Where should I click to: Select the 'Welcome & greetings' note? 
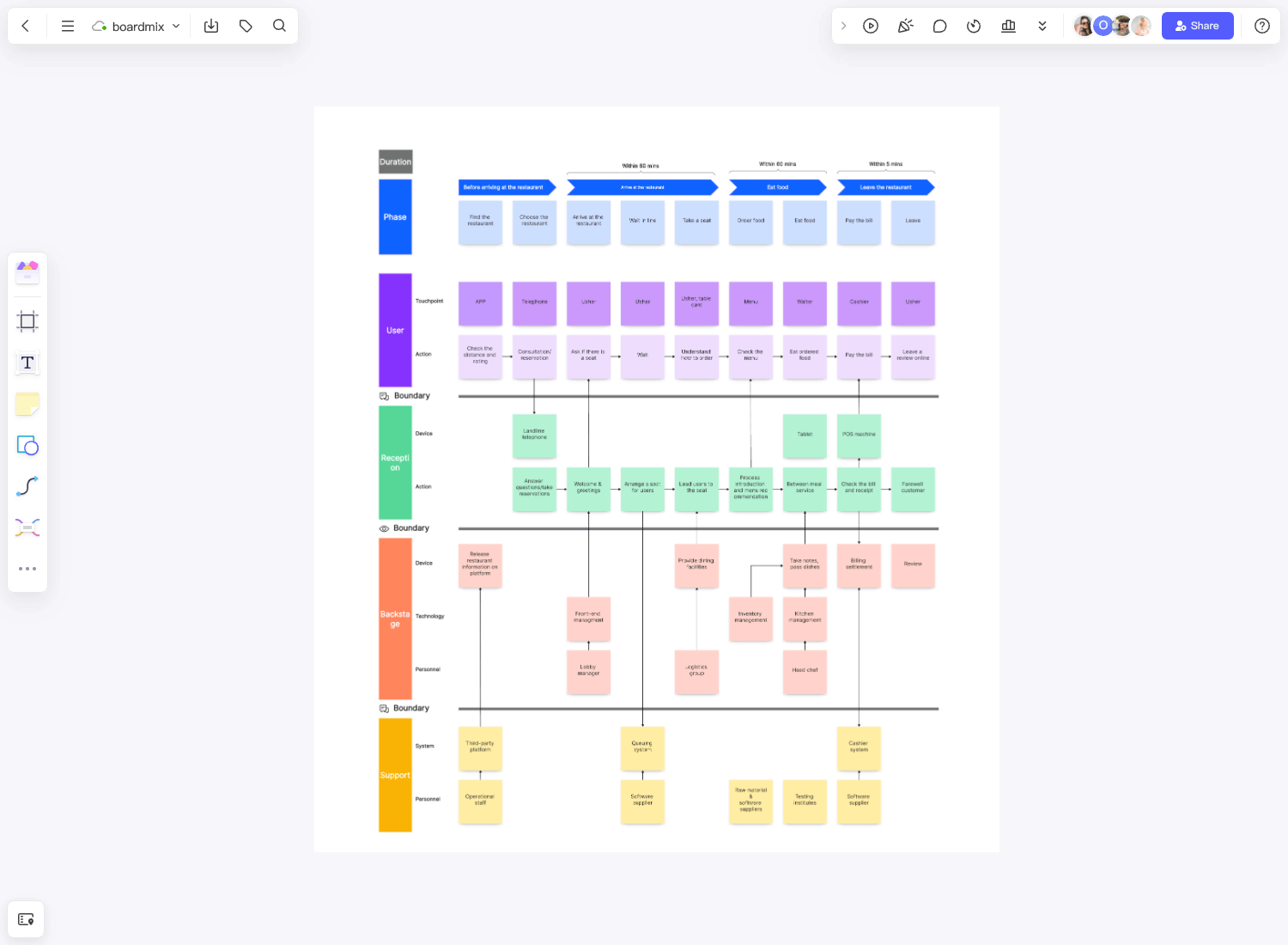click(588, 489)
